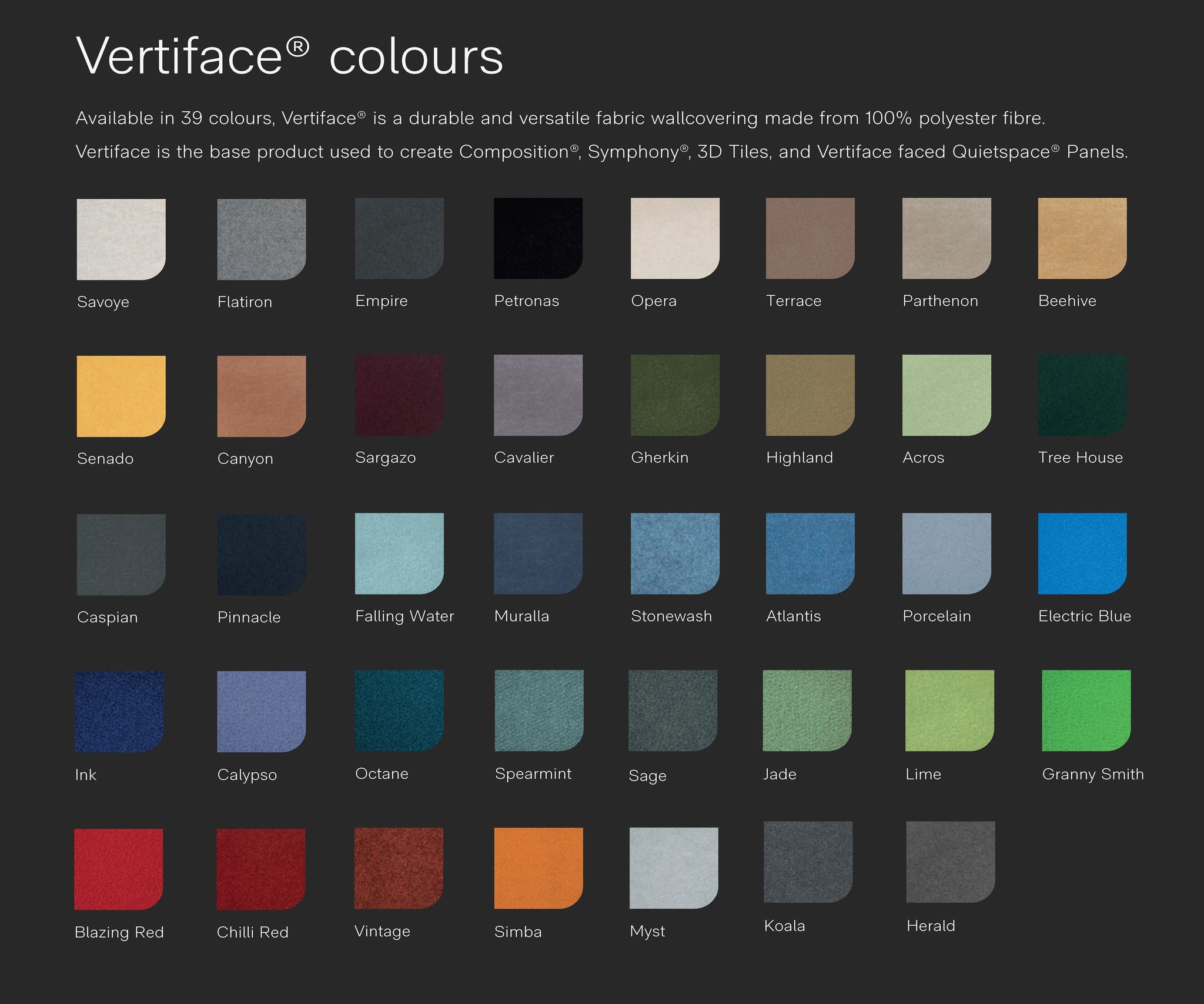
Task: Select the Senado yellow swatch
Action: 121,396
